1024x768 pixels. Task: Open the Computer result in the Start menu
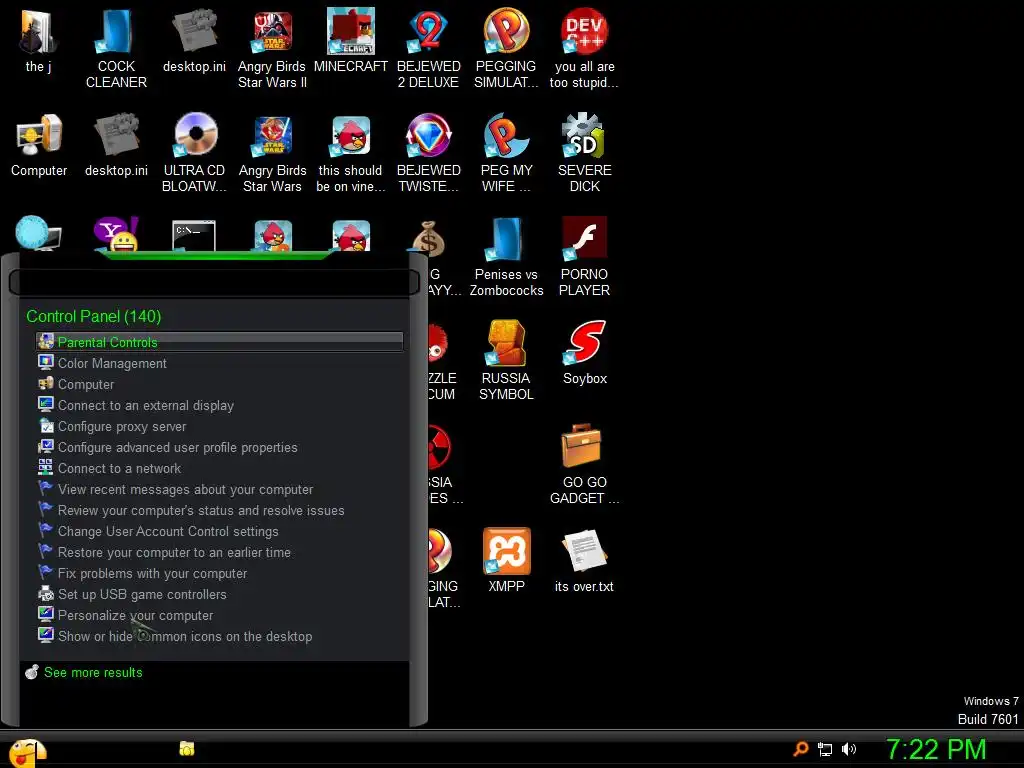tap(219, 384)
